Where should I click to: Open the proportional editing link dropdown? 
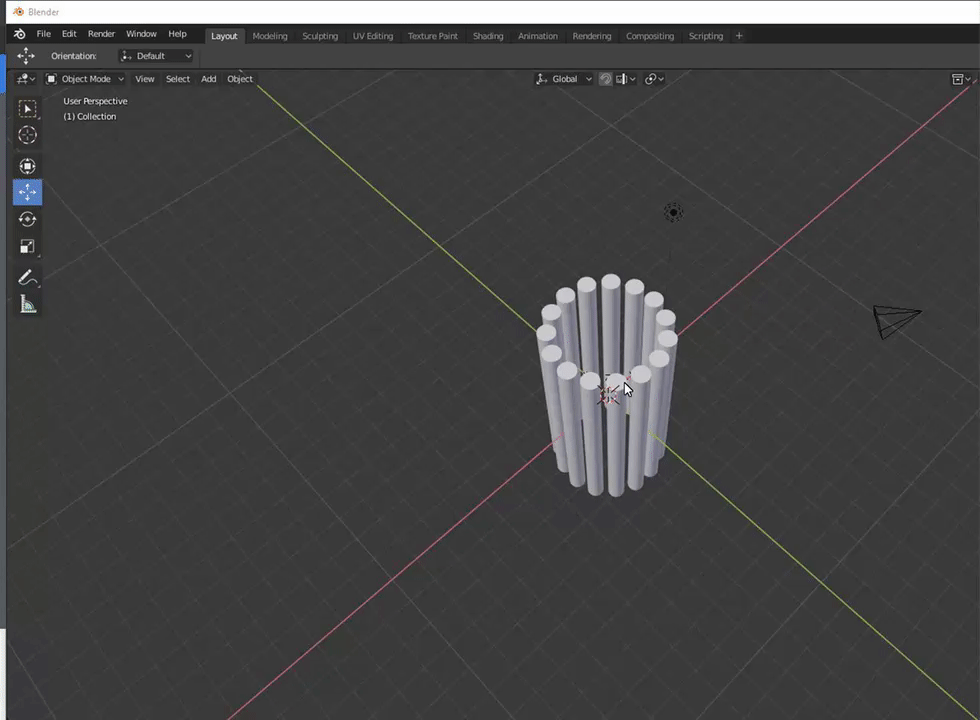654,79
